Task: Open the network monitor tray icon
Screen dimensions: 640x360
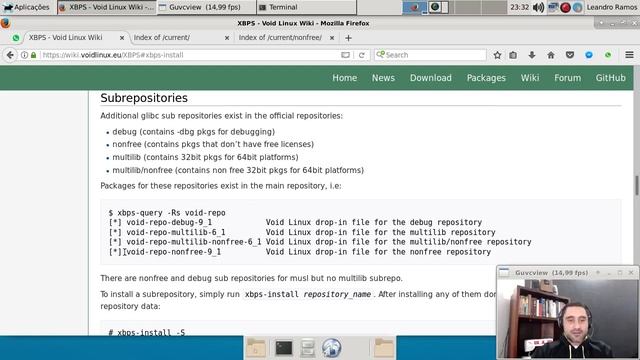Action: click(x=553, y=7)
